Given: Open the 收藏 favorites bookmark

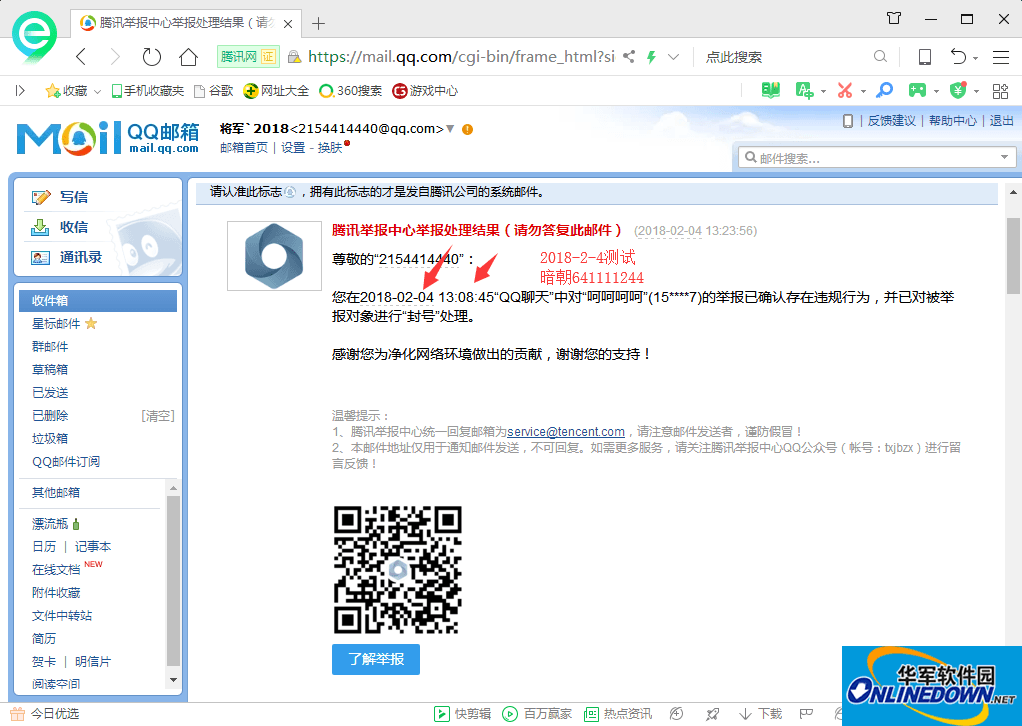Looking at the screenshot, I should 66,91.
